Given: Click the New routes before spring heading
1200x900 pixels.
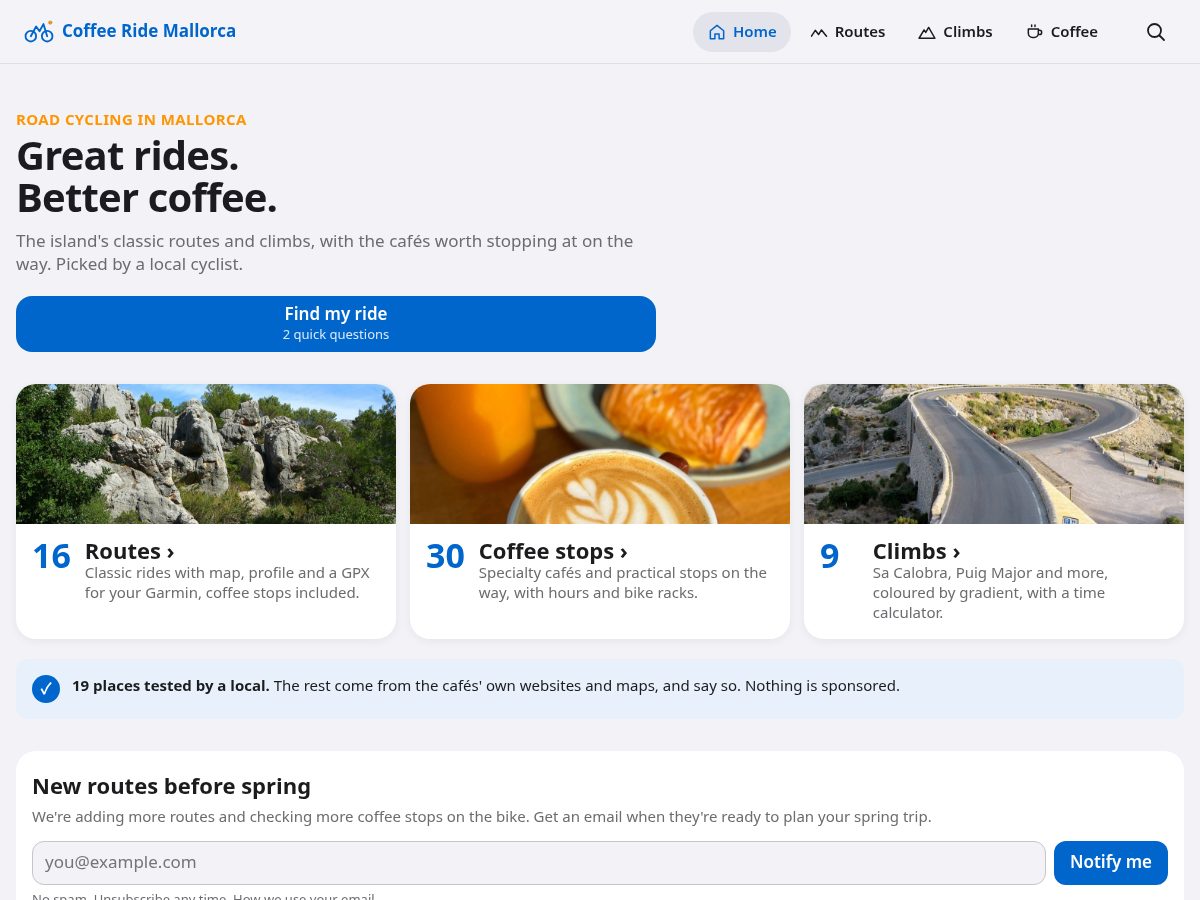Looking at the screenshot, I should 171,786.
